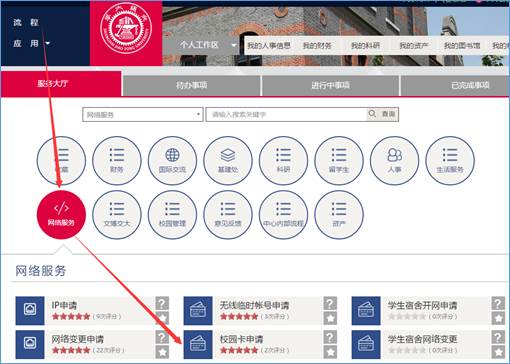The image size is (510, 364).
Task: Open the 我的财务 link
Action: [317, 46]
